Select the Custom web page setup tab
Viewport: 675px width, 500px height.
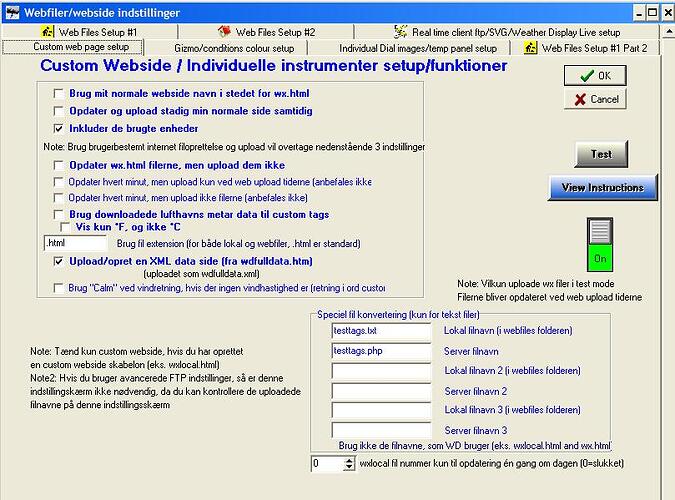73,47
